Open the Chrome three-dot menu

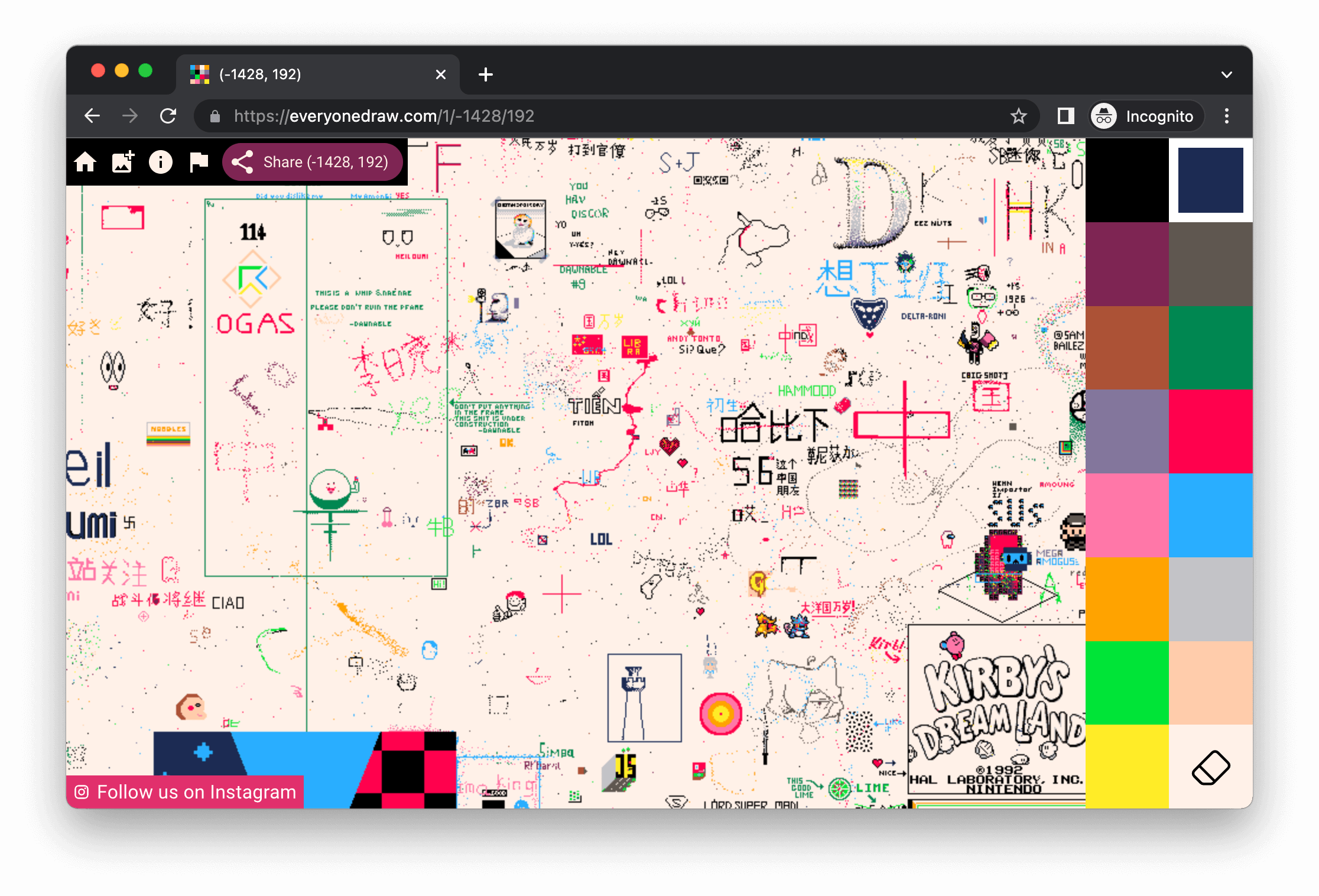coord(1227,116)
